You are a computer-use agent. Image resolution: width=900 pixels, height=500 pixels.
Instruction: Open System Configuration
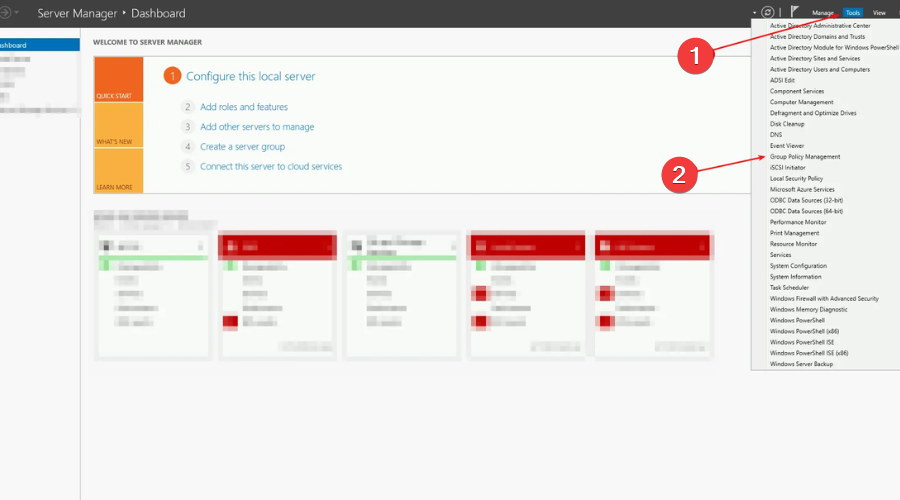point(798,266)
